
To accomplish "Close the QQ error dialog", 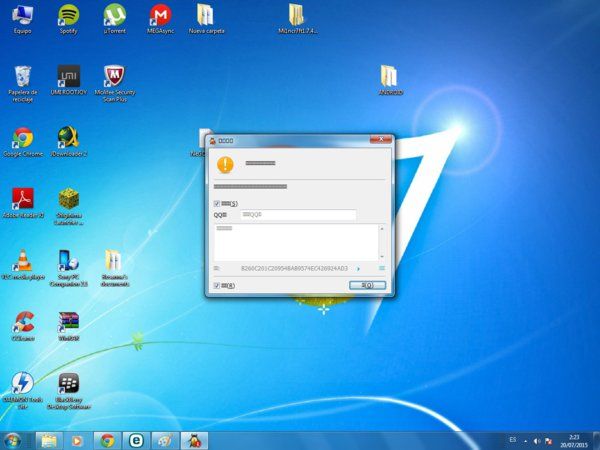I will pyautogui.click(x=381, y=139).
